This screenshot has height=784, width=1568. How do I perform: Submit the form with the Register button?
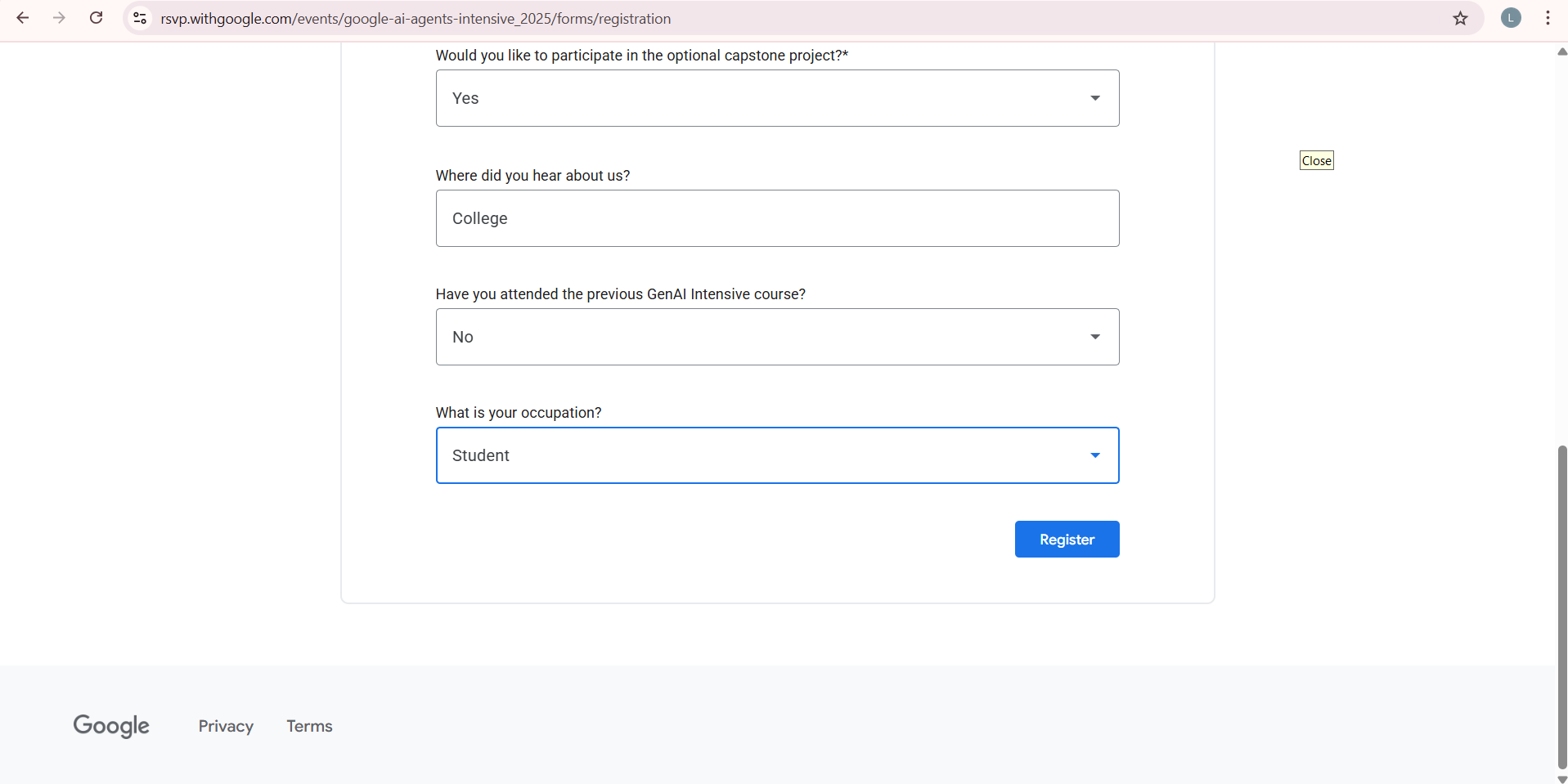pos(1067,539)
